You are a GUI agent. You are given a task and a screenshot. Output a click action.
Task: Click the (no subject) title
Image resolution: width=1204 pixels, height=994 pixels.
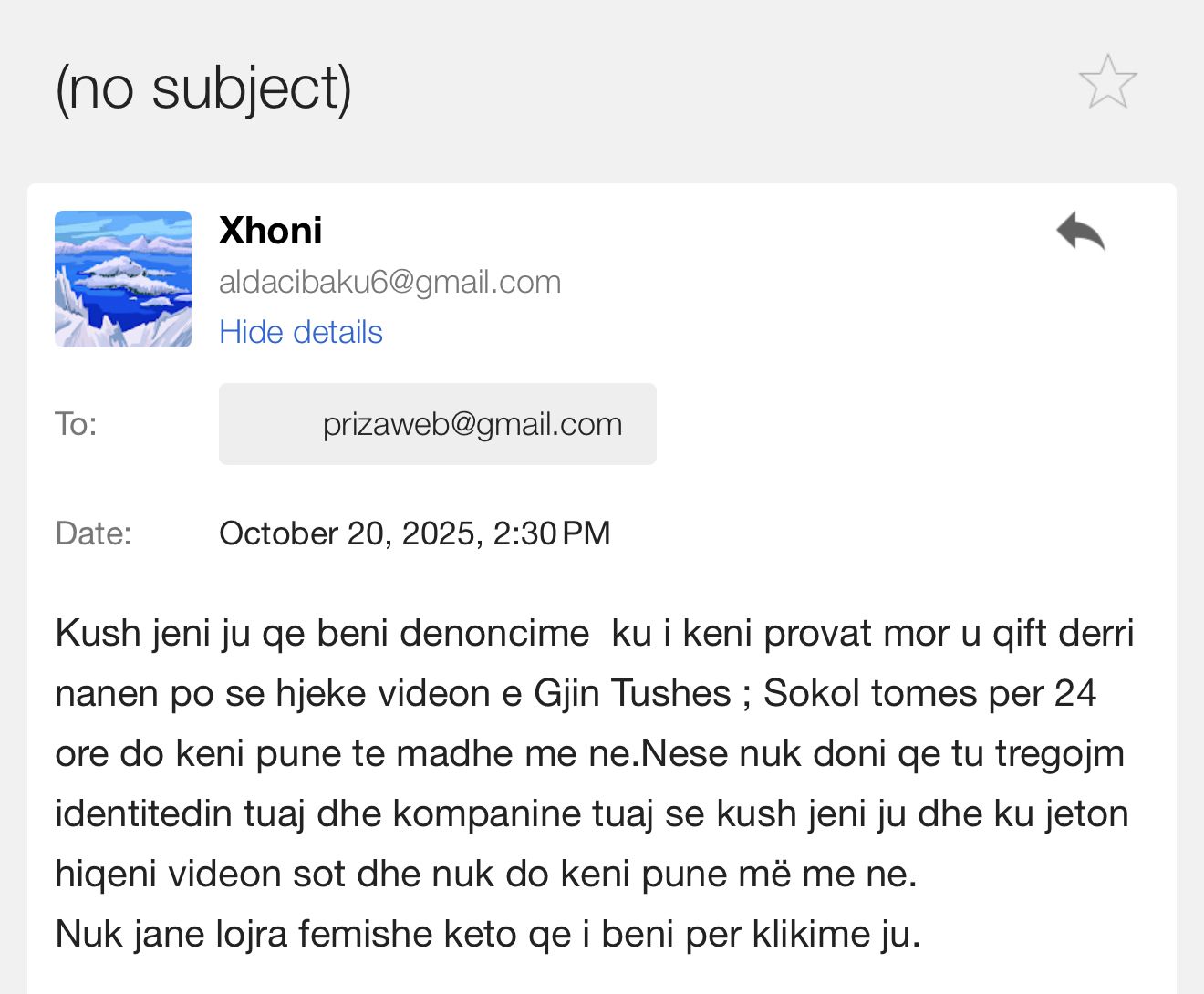203,88
